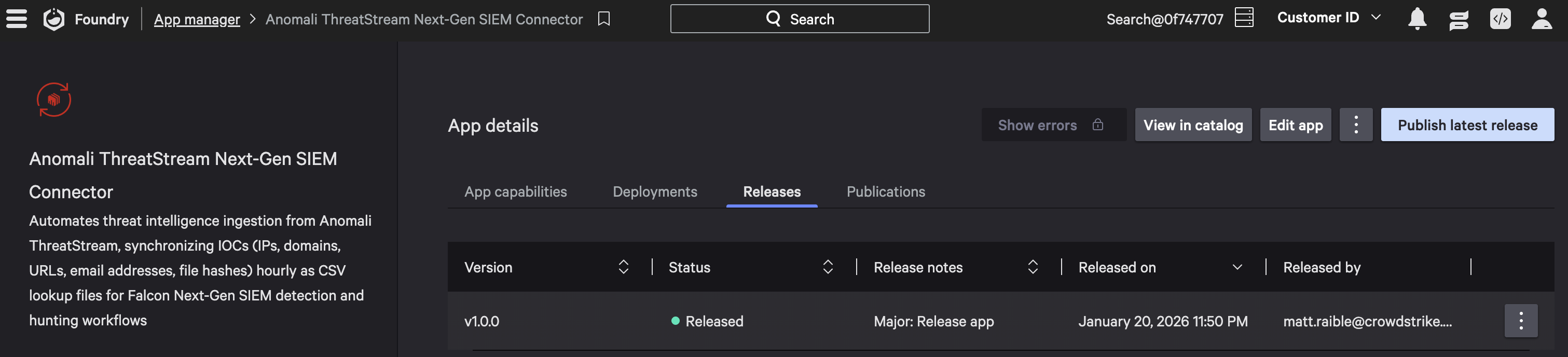The image size is (1568, 357).
Task: Open row actions for v1.0.0 release
Action: click(1520, 321)
